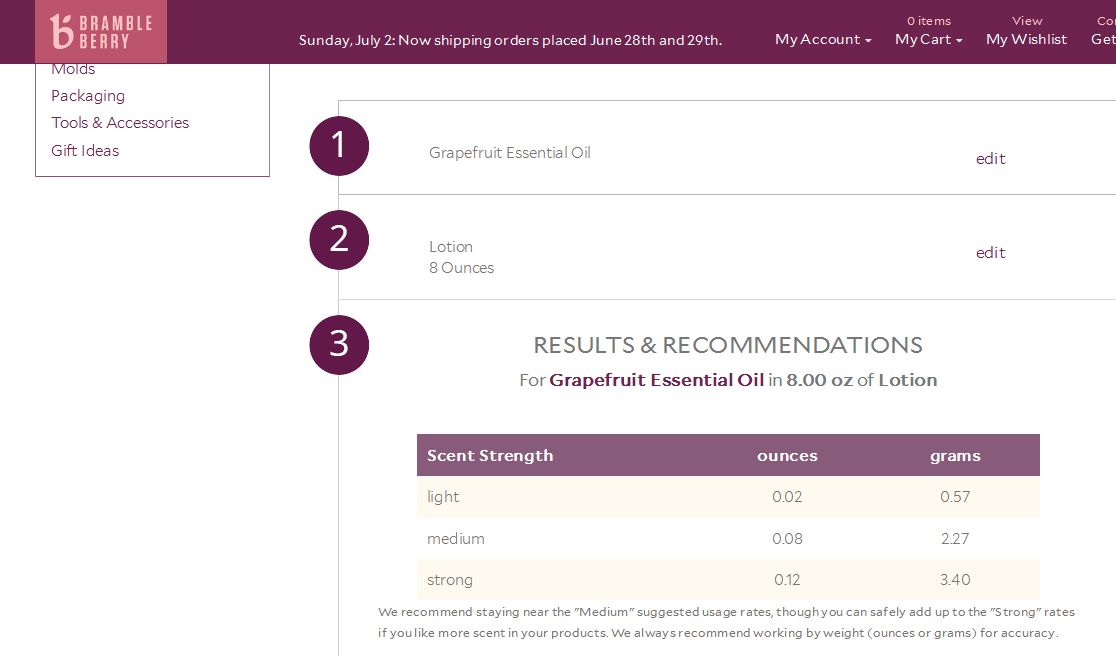Click the shipping notice banner text
The height and width of the screenshot is (656, 1116).
point(510,40)
